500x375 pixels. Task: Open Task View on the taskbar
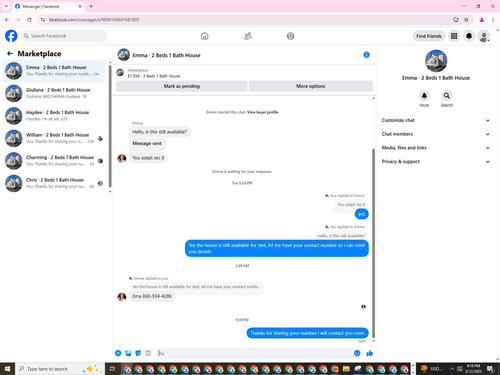pyautogui.click(x=112, y=369)
